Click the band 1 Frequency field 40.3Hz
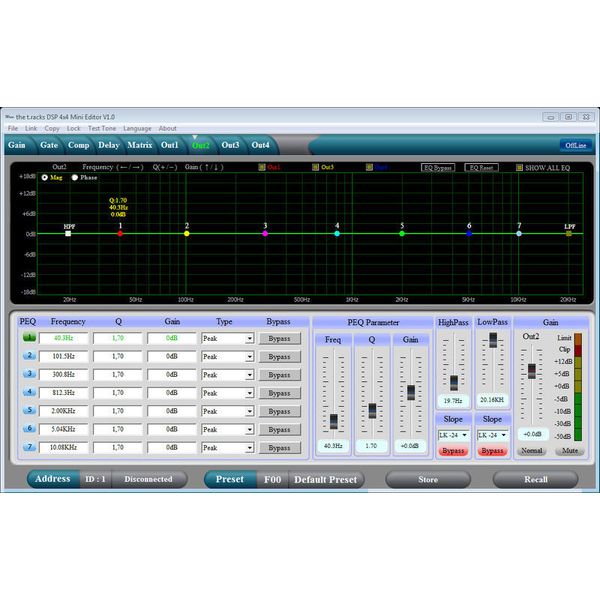 tap(64, 338)
